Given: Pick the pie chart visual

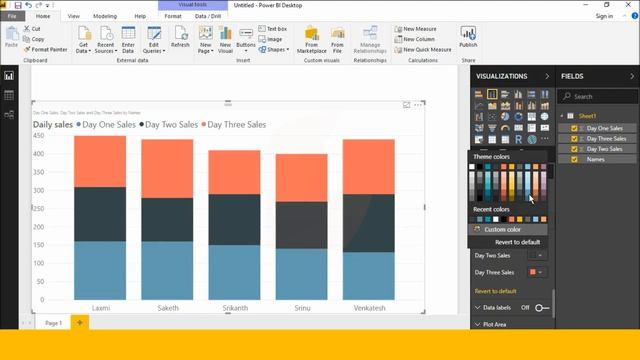Looking at the screenshot, I should point(505,117).
